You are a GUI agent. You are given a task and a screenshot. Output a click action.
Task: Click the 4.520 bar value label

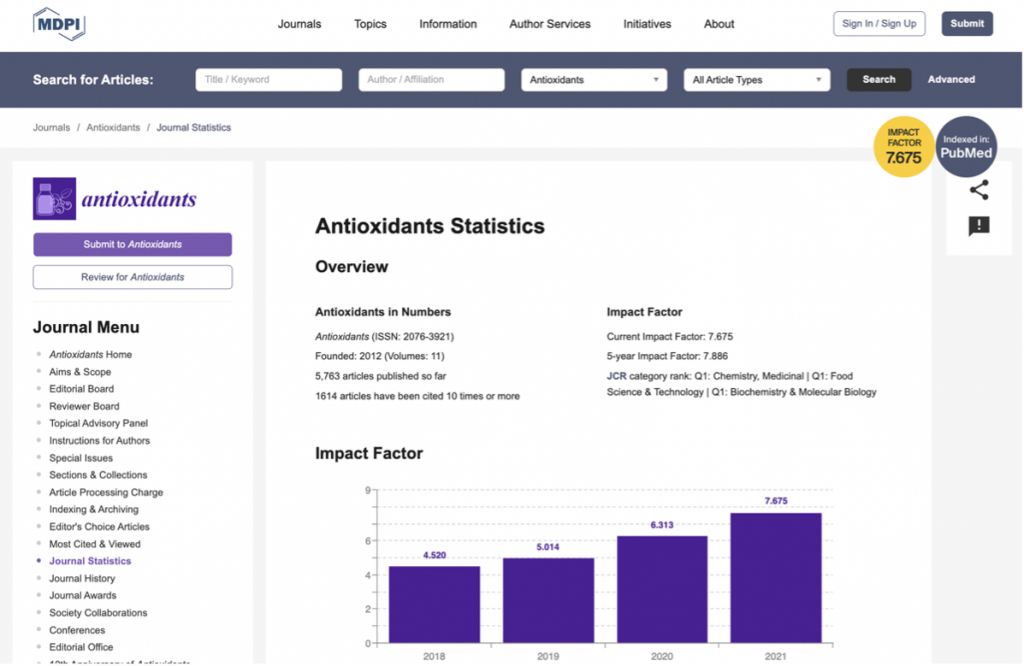click(434, 555)
